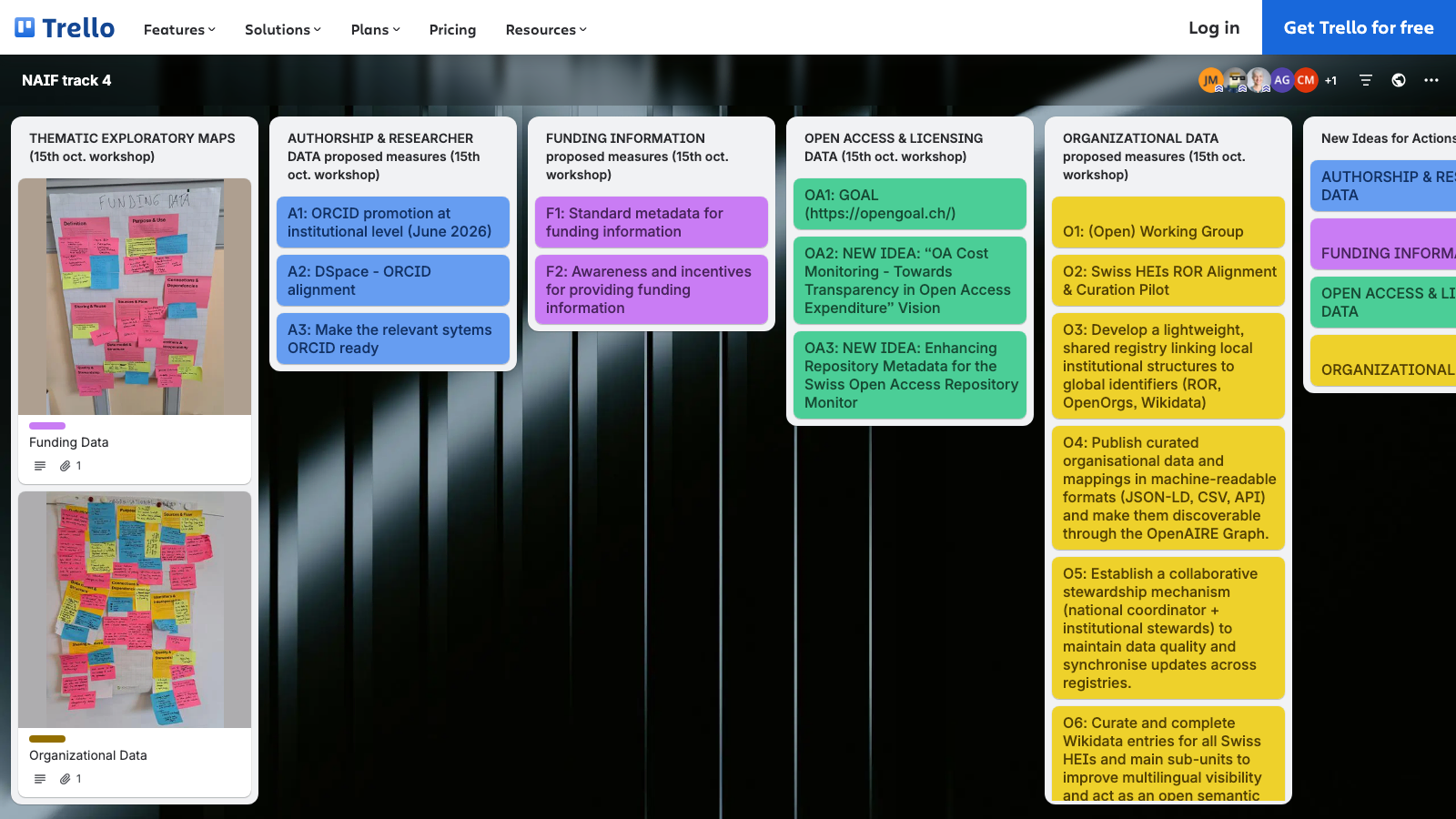The width and height of the screenshot is (1456, 819).
Task: Click the Log in link
Action: coord(1213,27)
